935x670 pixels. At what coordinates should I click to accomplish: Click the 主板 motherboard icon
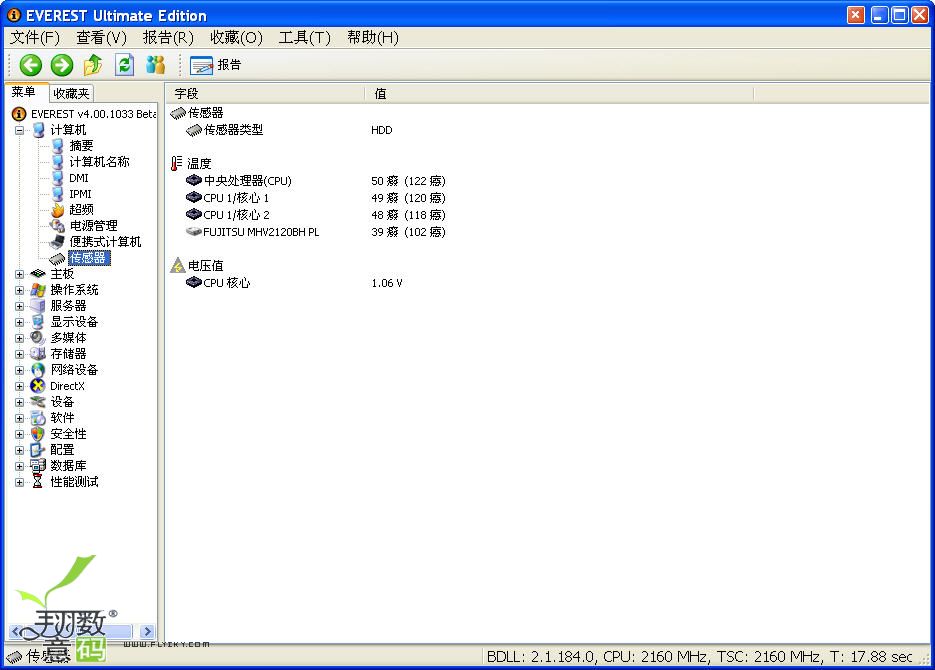click(x=38, y=274)
